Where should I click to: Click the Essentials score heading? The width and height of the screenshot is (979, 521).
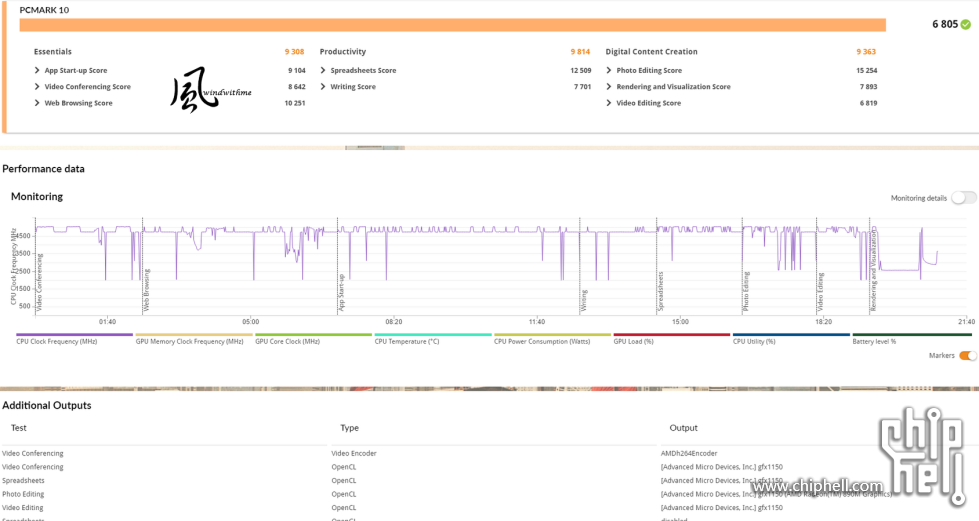[53, 52]
